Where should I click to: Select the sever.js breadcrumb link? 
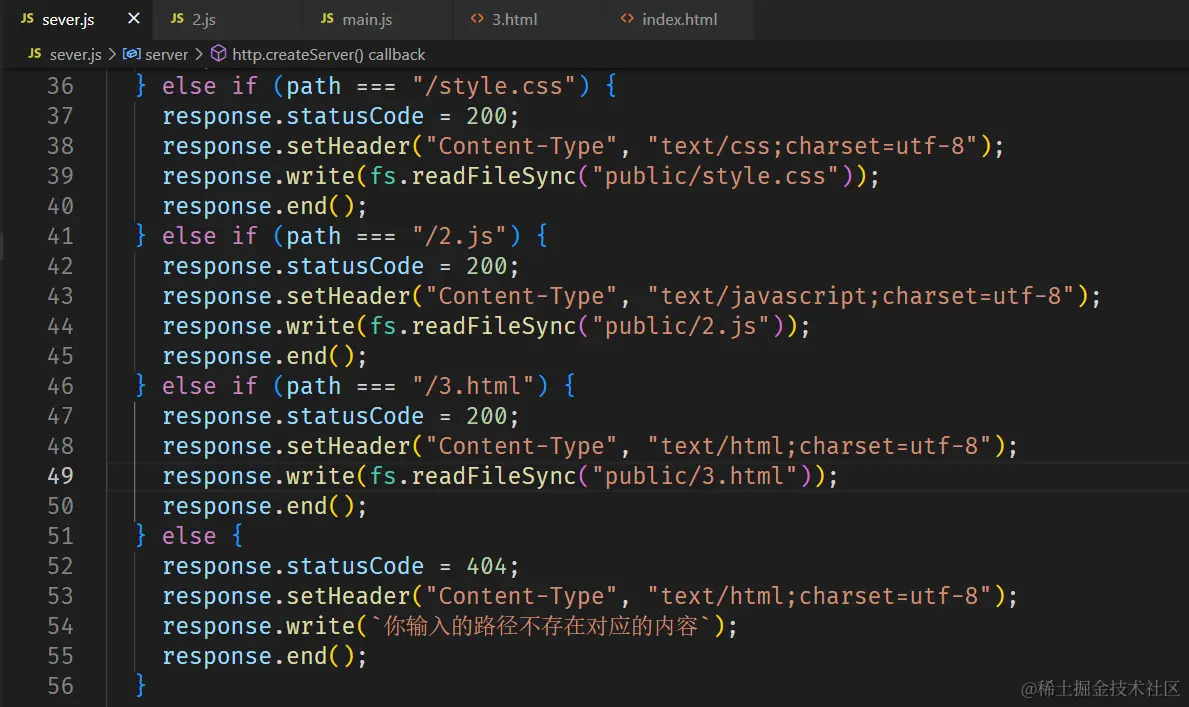click(x=76, y=54)
